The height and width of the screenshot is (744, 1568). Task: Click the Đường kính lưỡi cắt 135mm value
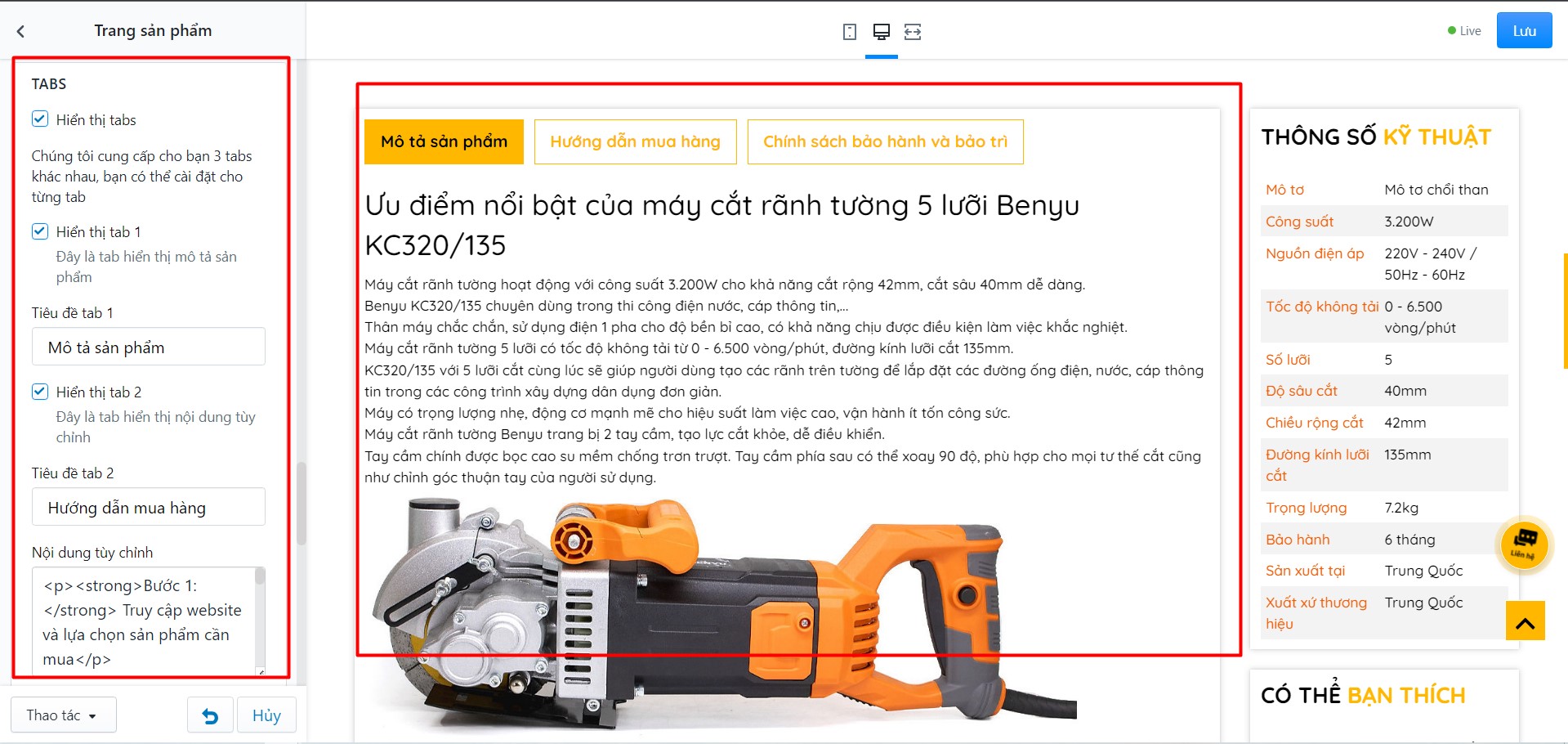(1408, 455)
